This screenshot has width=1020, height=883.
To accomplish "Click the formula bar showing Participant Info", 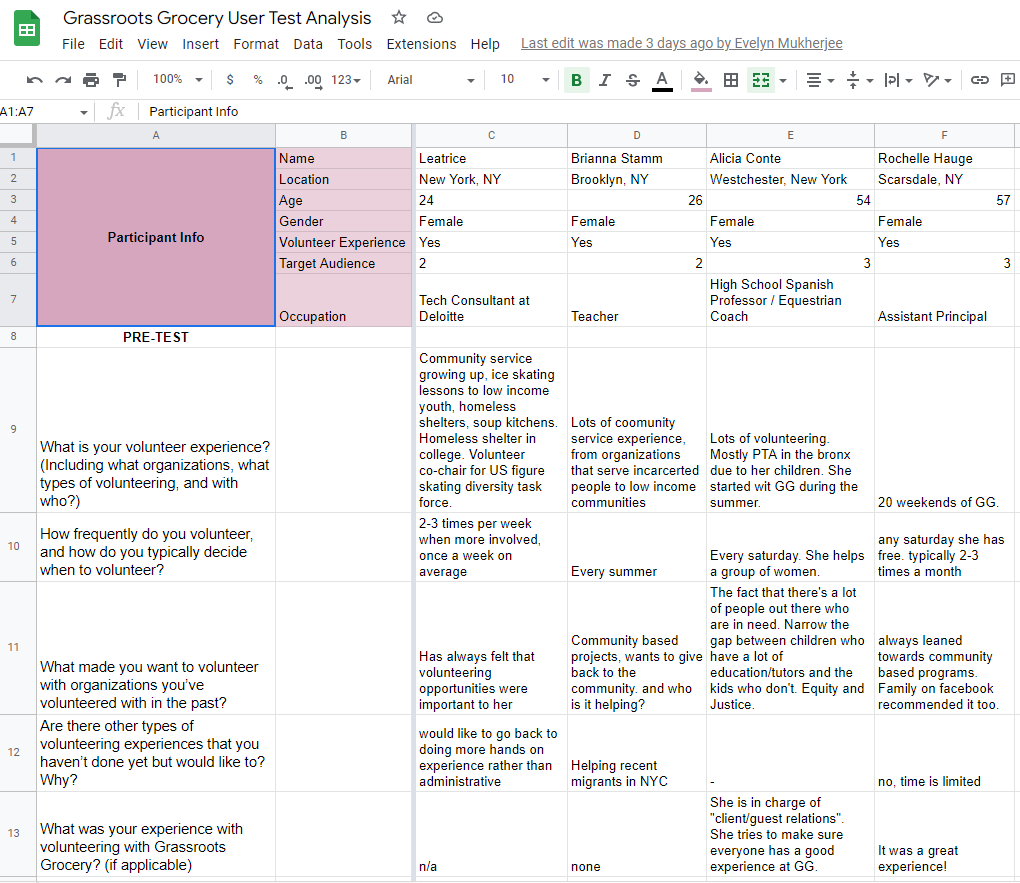I will [x=579, y=112].
